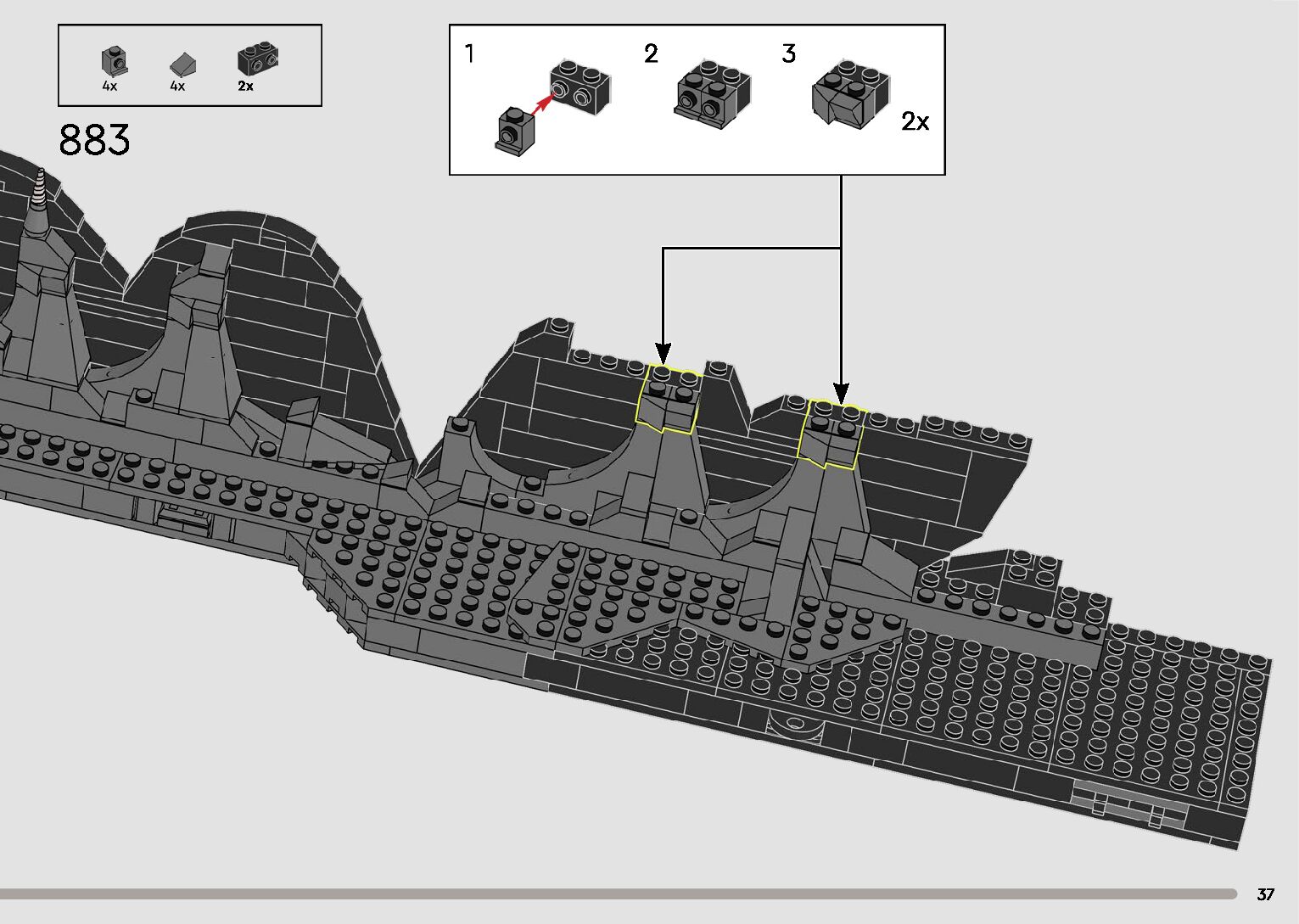This screenshot has width=1299, height=924.
Task: Click the page number 37
Action: click(x=1265, y=894)
